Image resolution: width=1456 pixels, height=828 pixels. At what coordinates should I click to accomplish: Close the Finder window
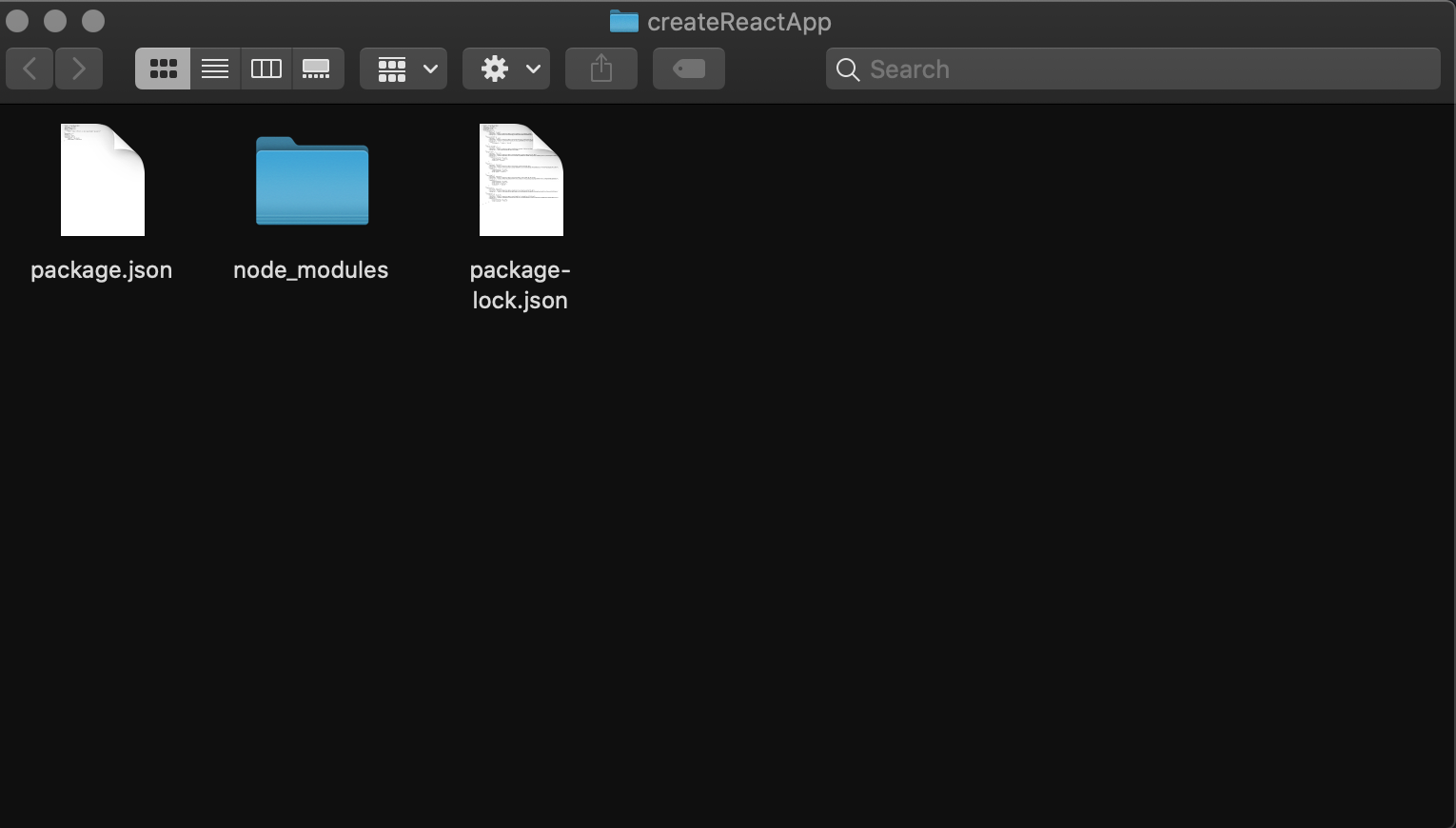17,21
